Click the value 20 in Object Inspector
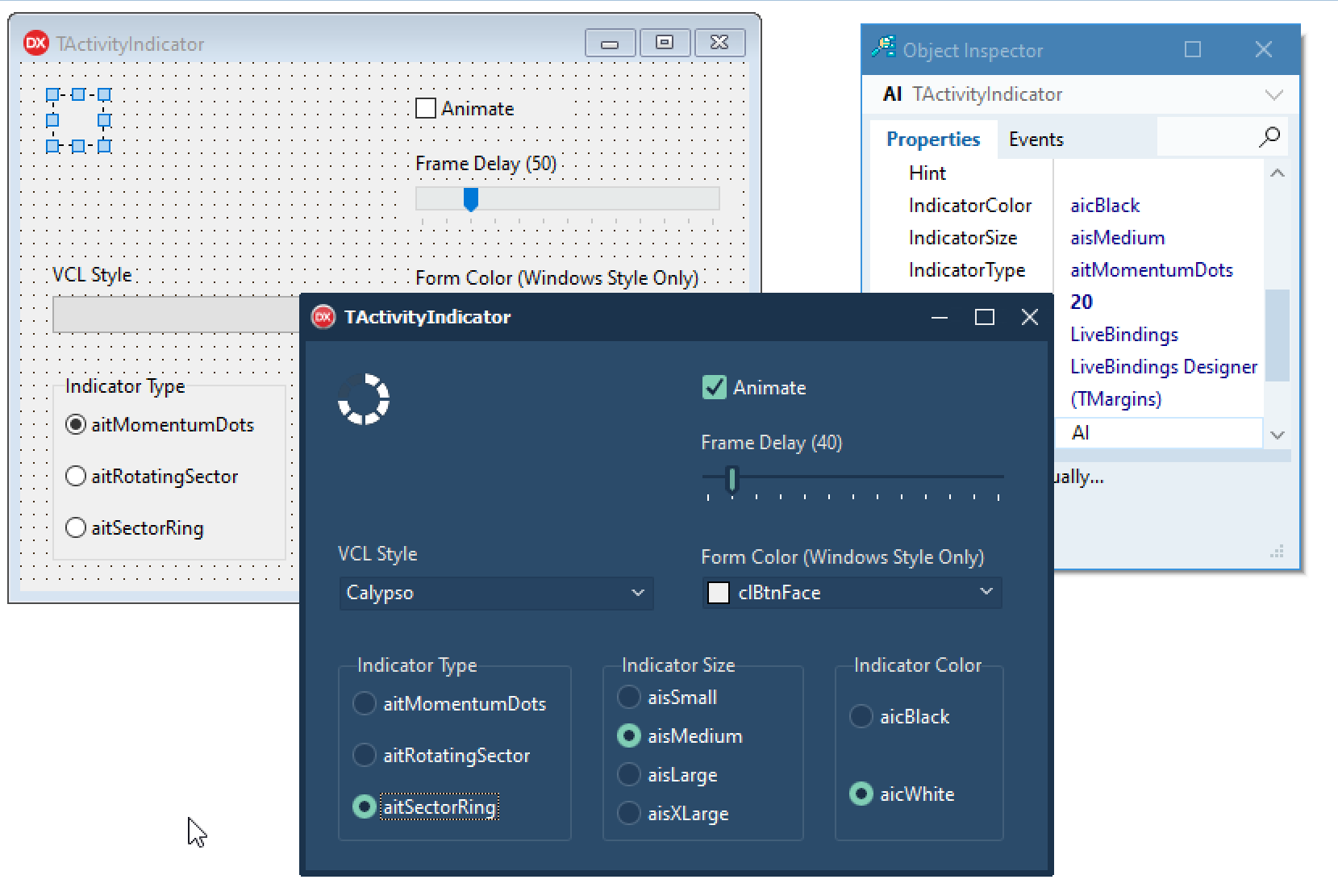Screen dimensions: 1338x896 [x=1082, y=302]
